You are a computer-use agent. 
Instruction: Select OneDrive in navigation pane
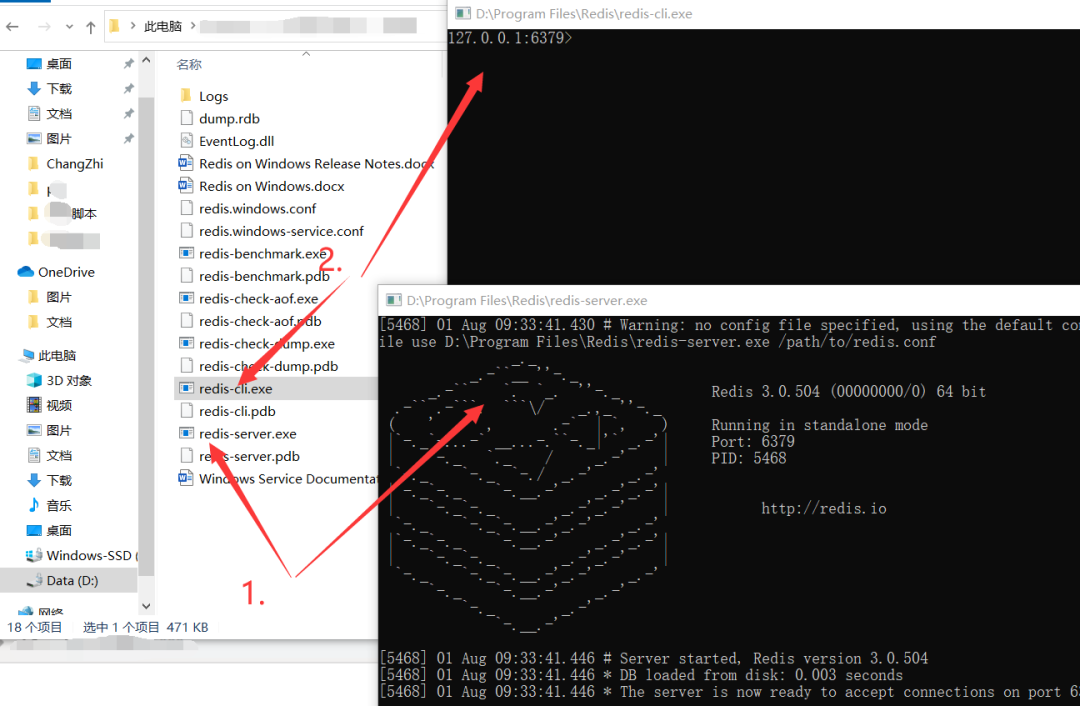click(66, 272)
